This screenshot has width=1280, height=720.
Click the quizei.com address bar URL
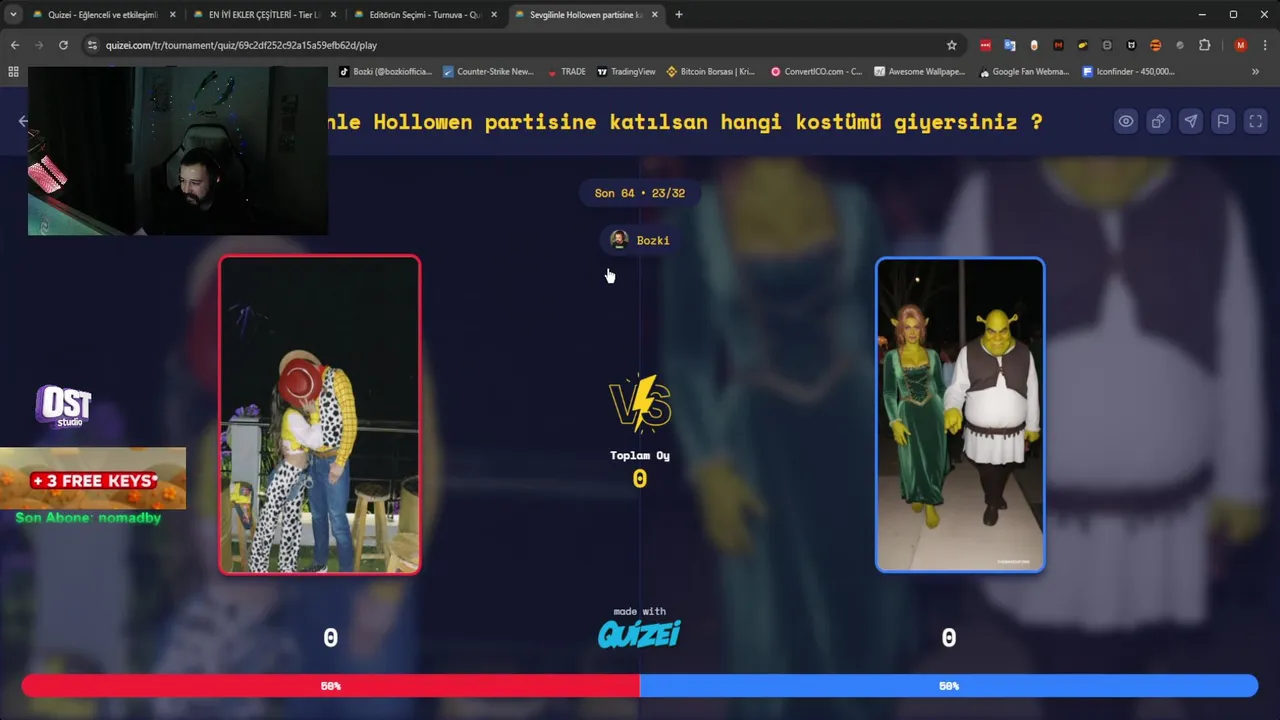[x=241, y=45]
